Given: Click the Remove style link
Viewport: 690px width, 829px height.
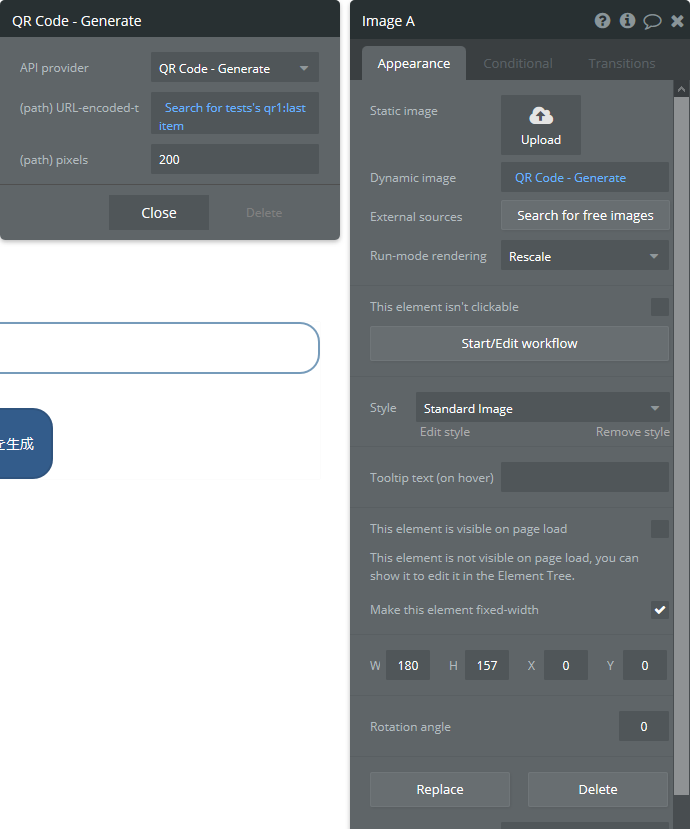Looking at the screenshot, I should click(x=632, y=432).
